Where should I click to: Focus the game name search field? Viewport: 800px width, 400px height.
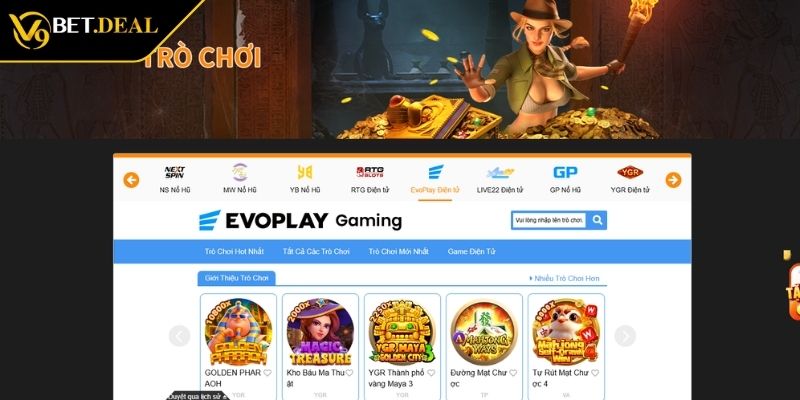549,220
